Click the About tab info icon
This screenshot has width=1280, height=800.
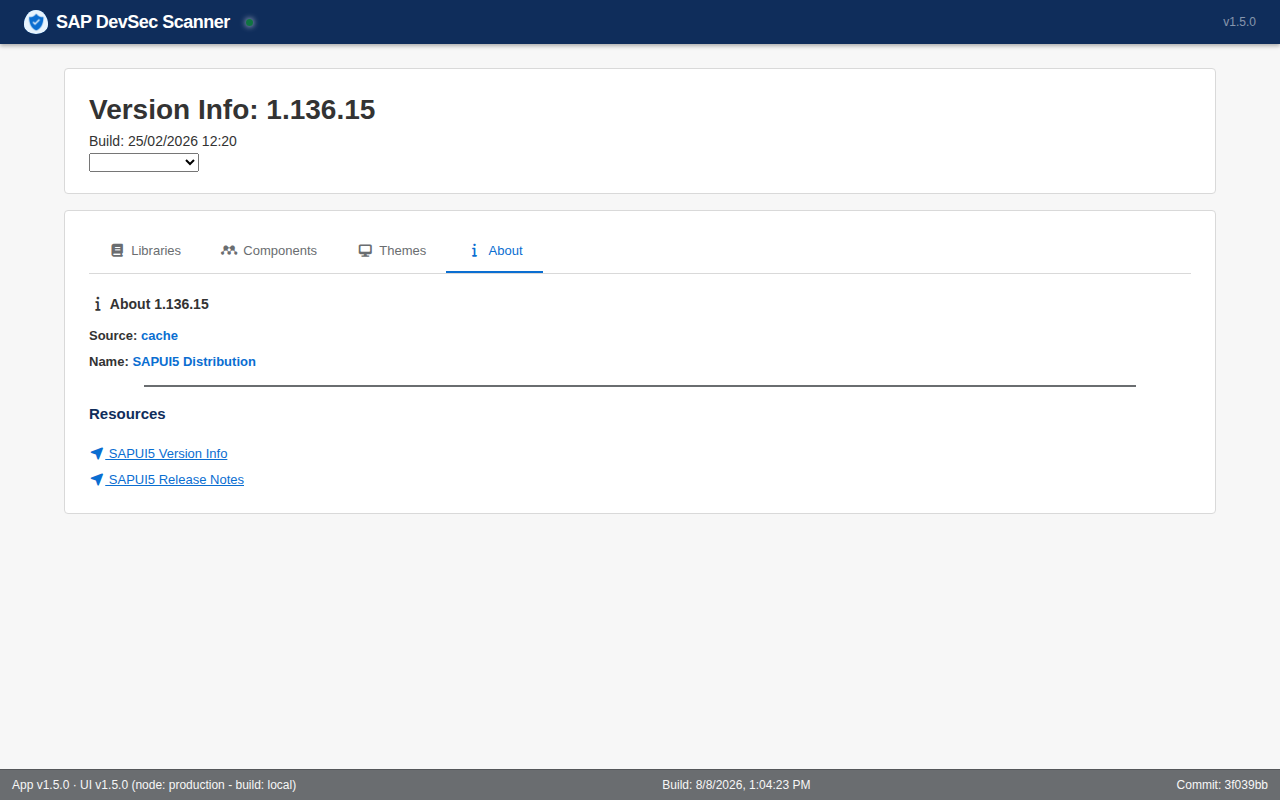click(x=474, y=251)
